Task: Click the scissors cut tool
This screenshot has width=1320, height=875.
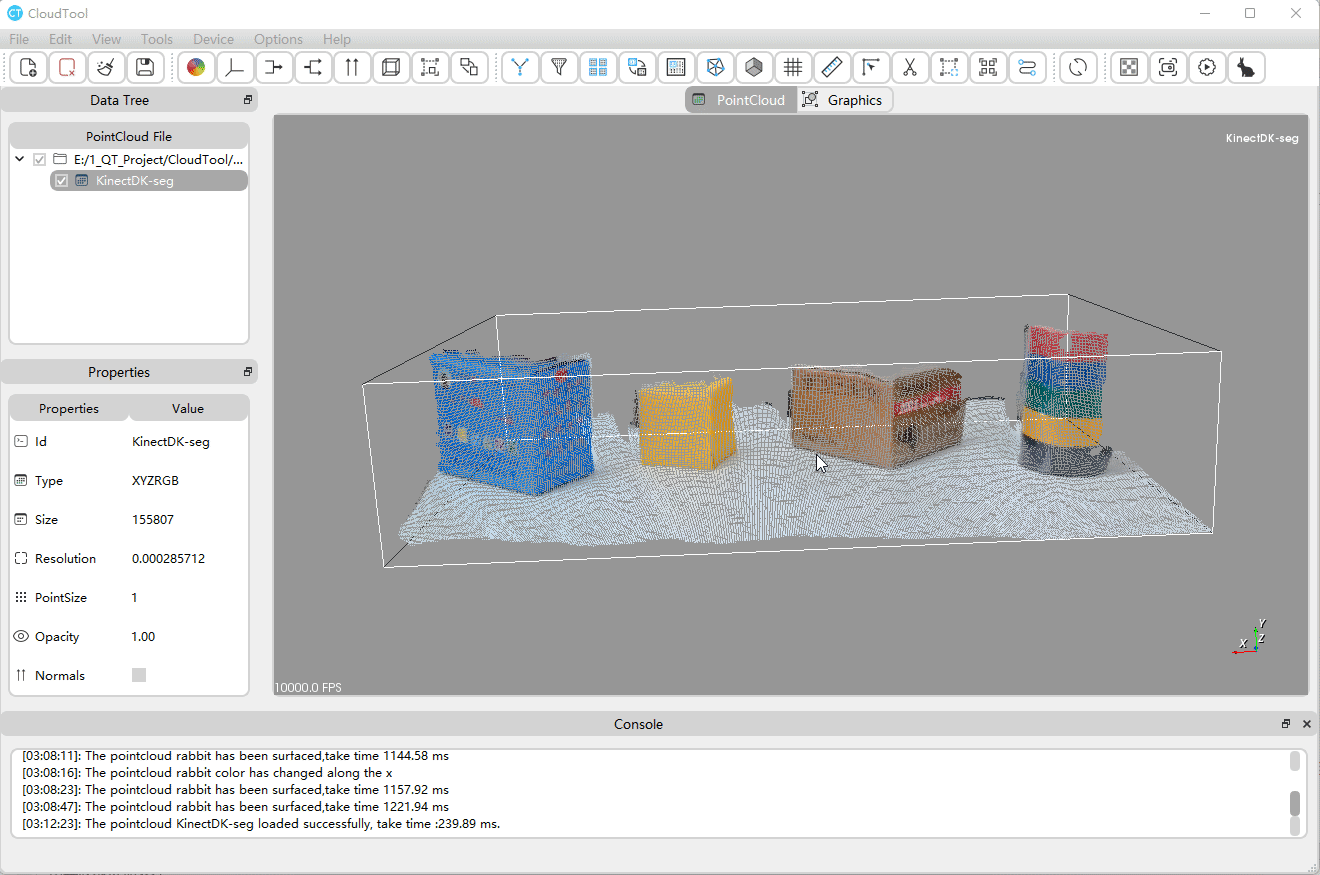Action: [910, 67]
